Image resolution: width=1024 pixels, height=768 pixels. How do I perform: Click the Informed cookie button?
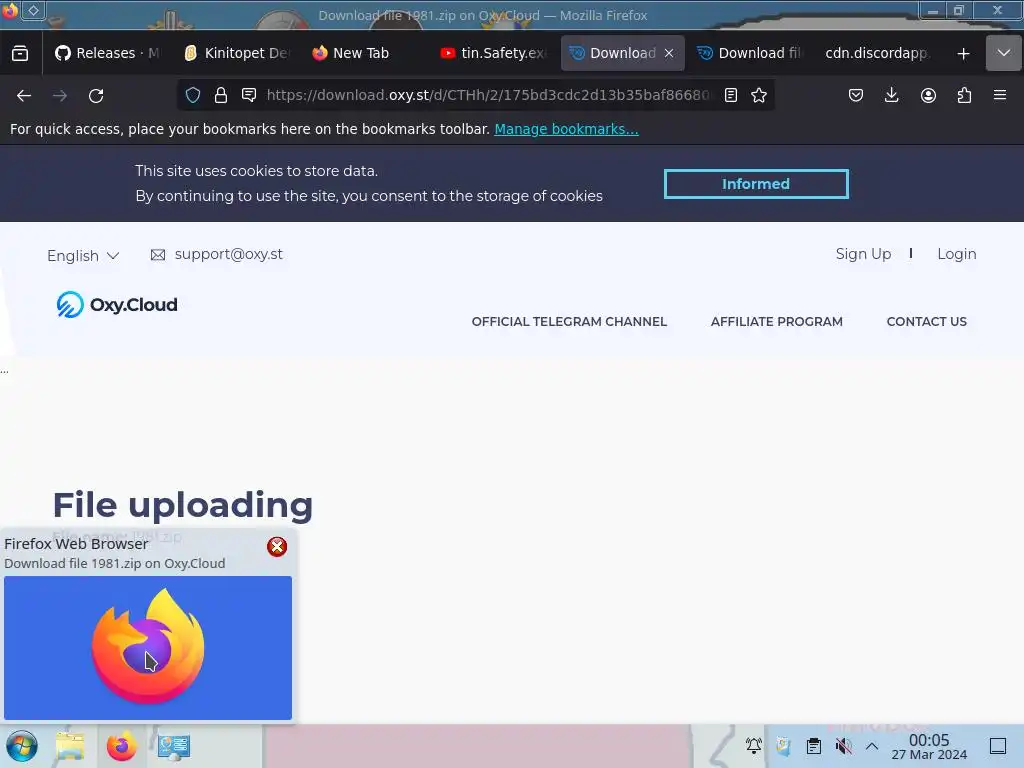pos(756,184)
